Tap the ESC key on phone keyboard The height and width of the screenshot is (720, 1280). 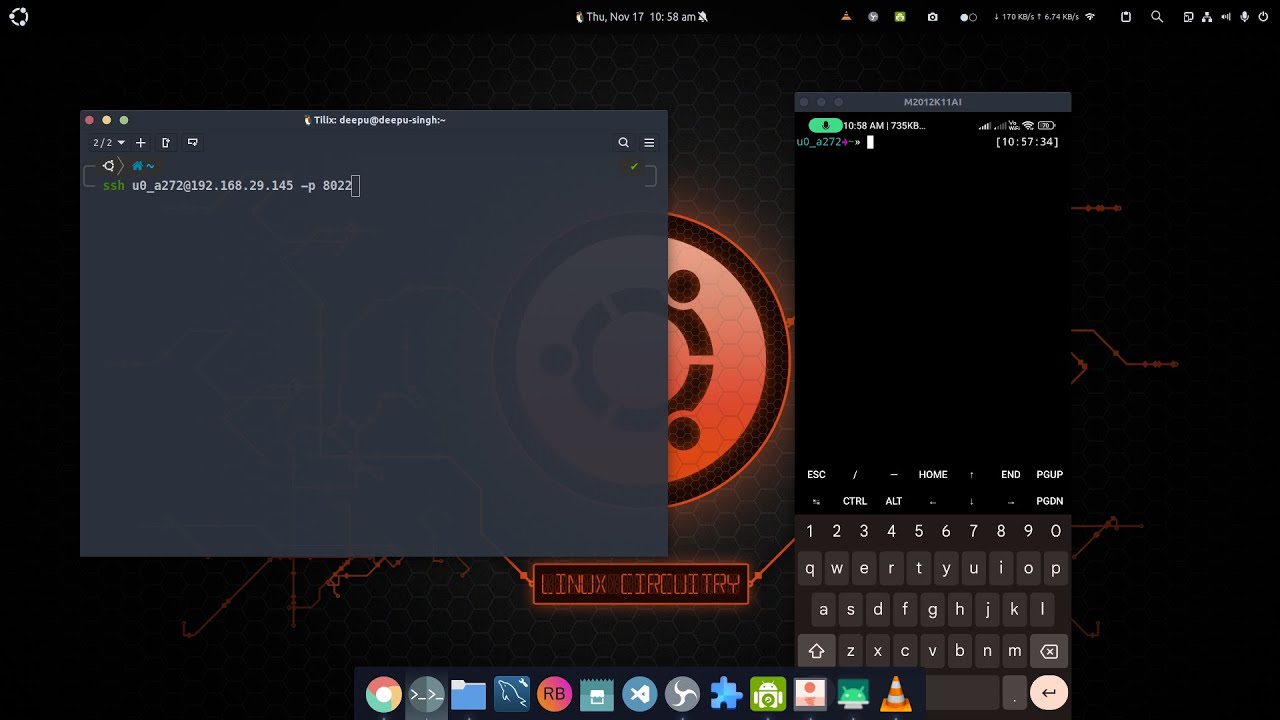coord(816,475)
